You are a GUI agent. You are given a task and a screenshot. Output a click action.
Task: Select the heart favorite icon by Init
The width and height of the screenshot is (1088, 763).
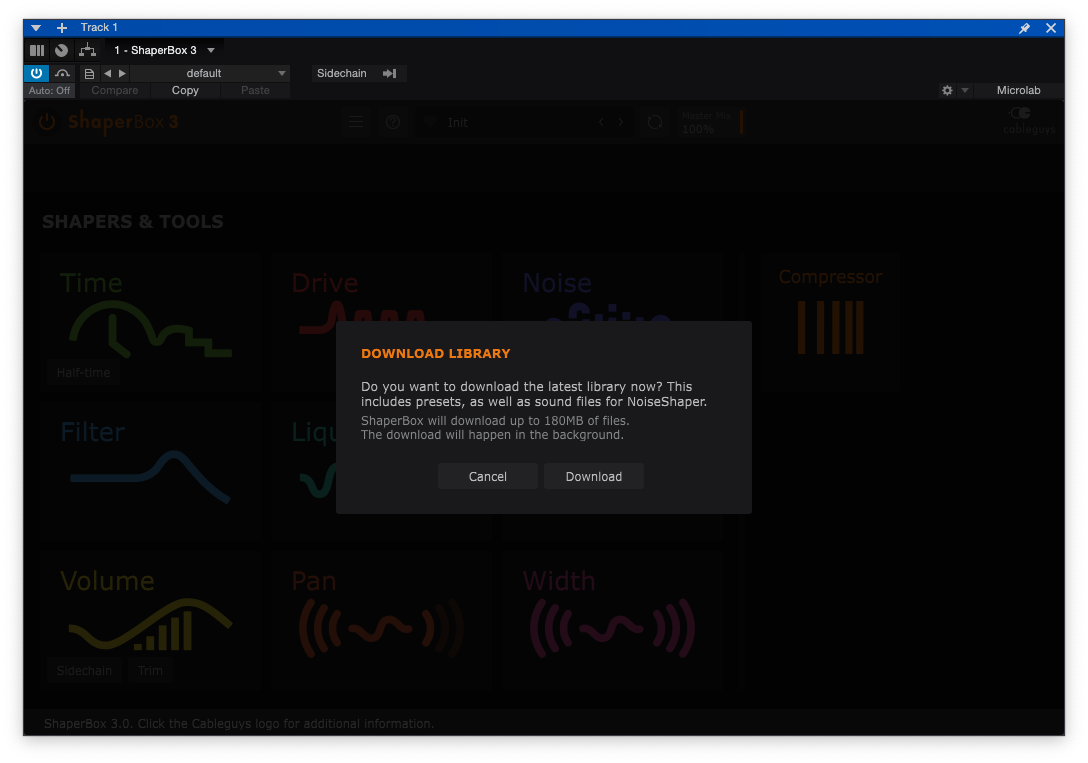(430, 123)
